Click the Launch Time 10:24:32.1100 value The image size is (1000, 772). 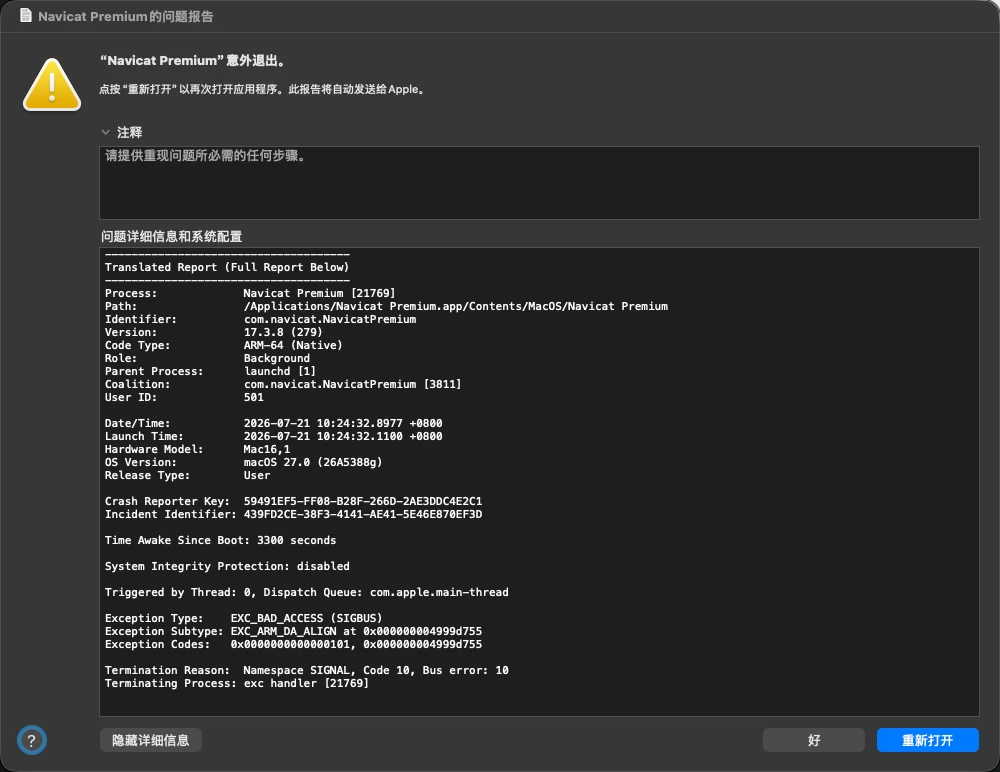342,436
